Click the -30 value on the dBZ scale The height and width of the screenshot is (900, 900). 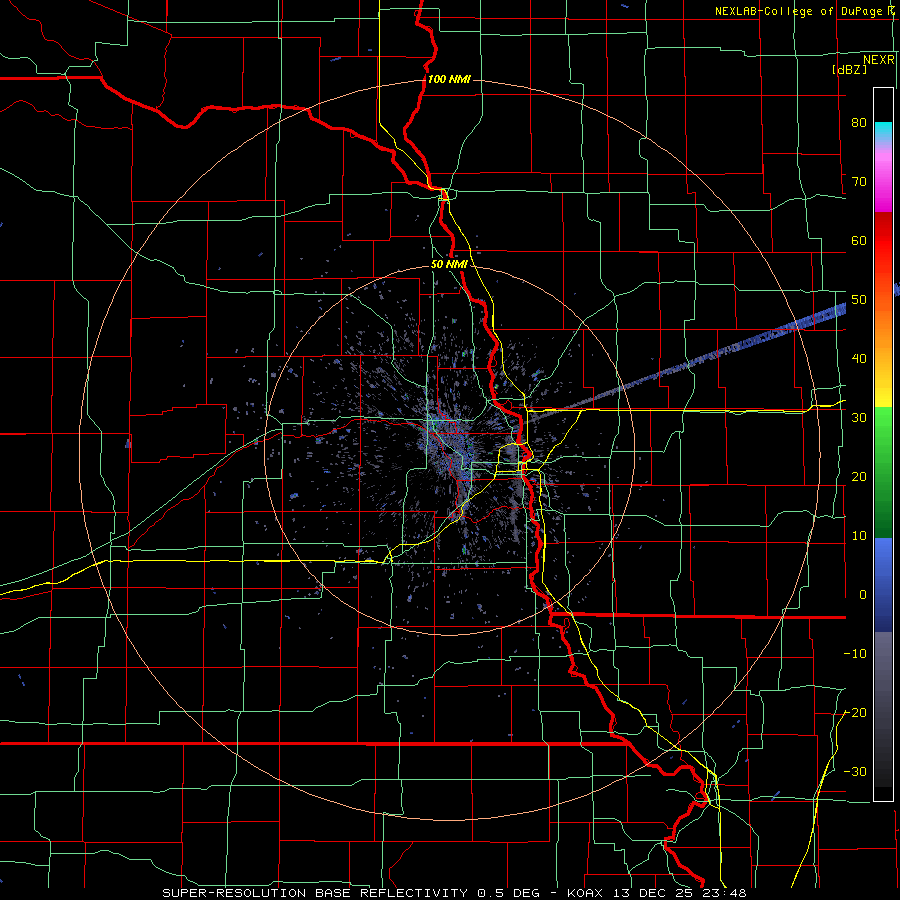pyautogui.click(x=855, y=771)
